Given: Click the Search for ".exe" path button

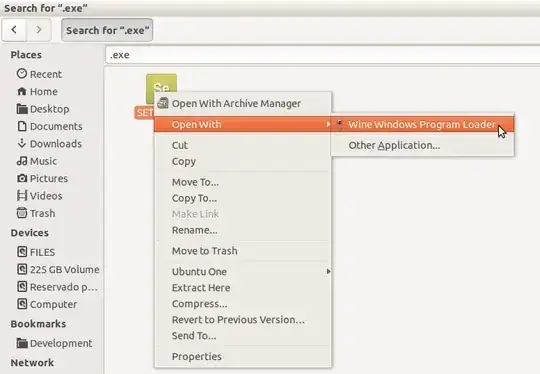Looking at the screenshot, I should pyautogui.click(x=107, y=30).
